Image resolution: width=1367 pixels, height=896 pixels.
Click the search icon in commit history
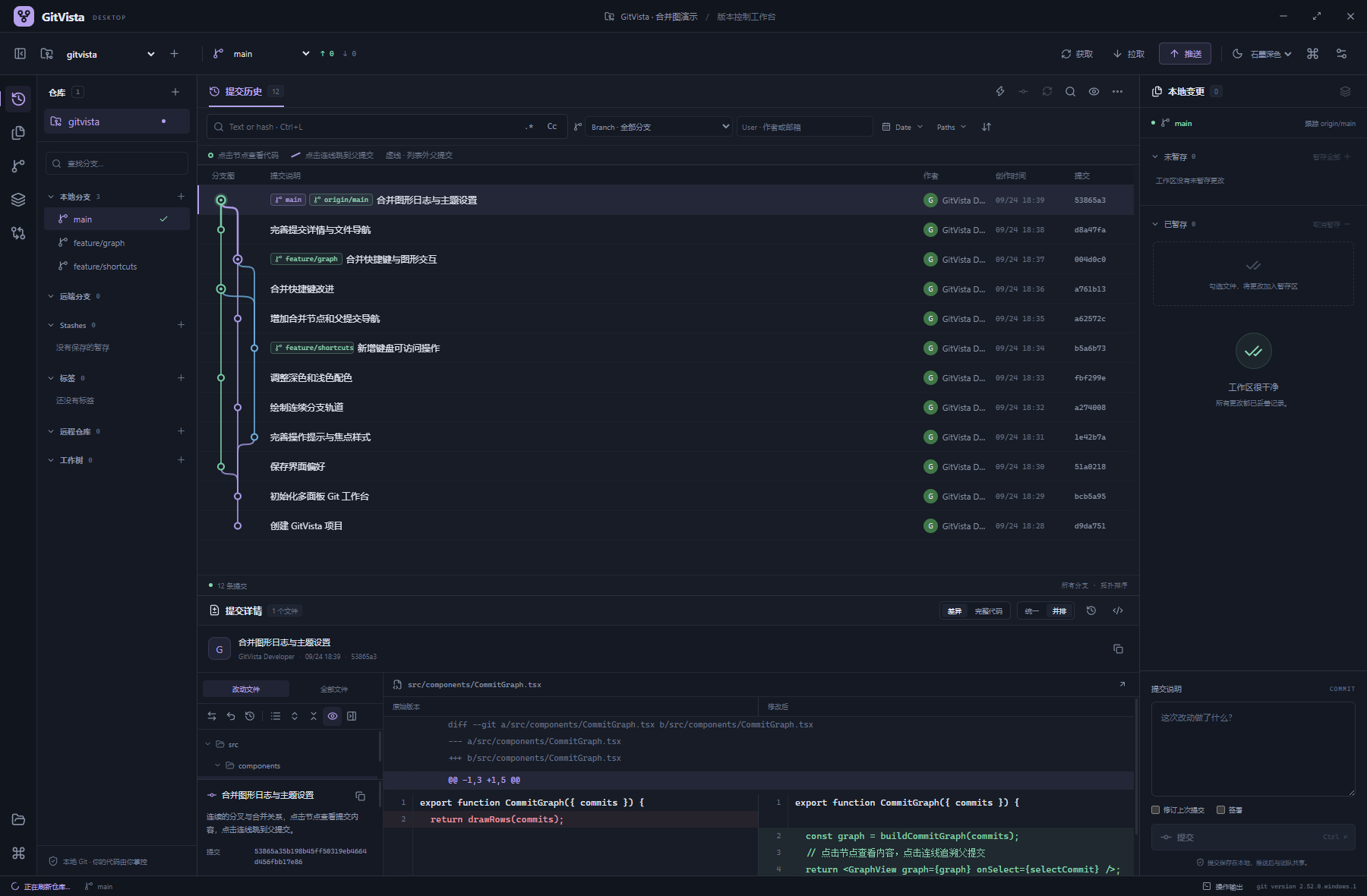click(x=1070, y=91)
